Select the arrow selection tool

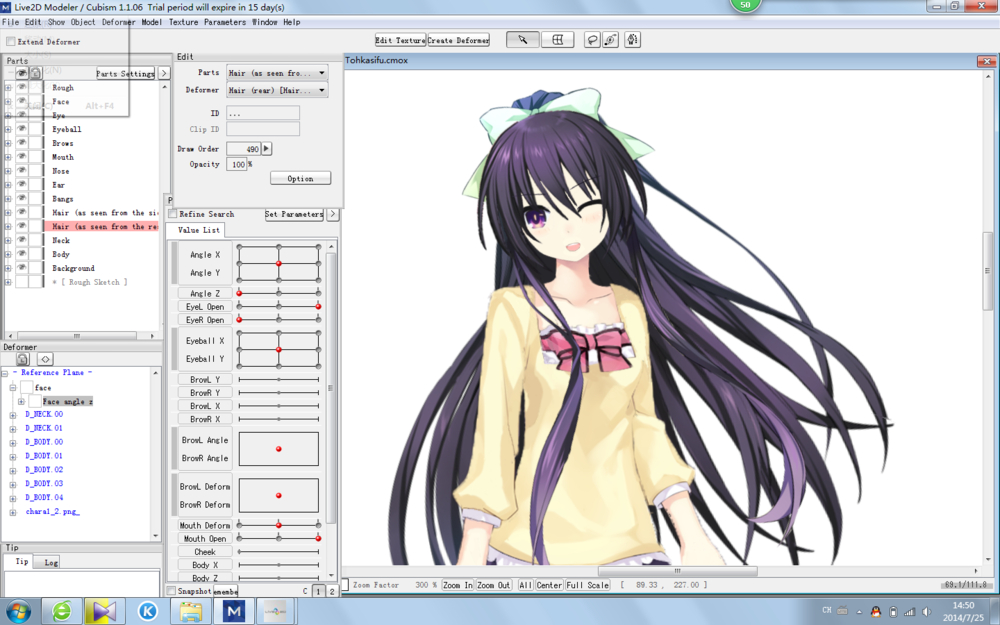tap(522, 40)
